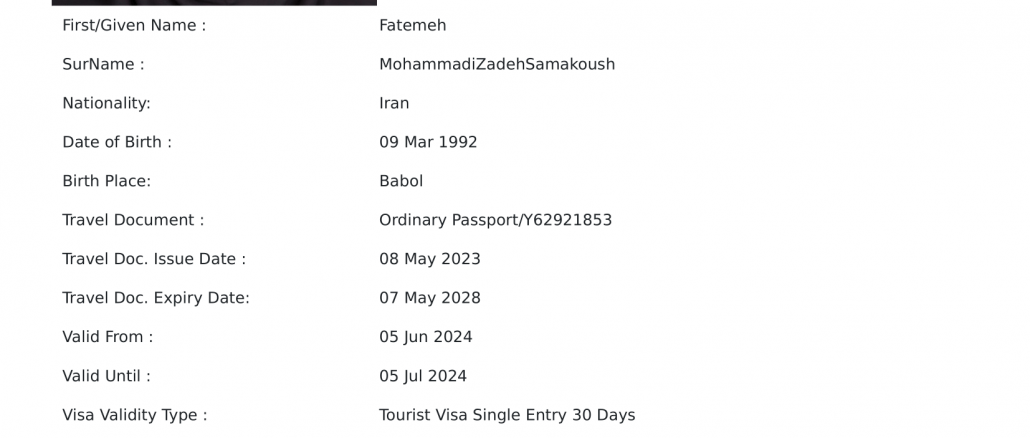The height and width of the screenshot is (438, 1030).
Task: Select the given name value text
Action: [412, 26]
